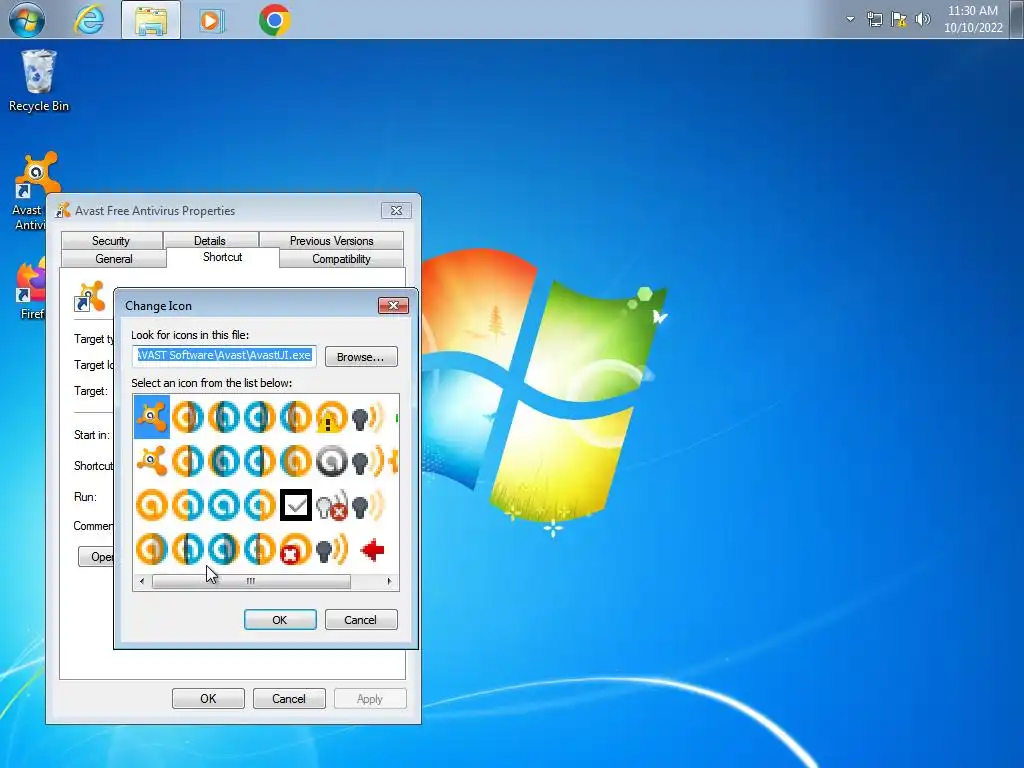
Task: Click the network icon in system tray
Action: tap(874, 20)
